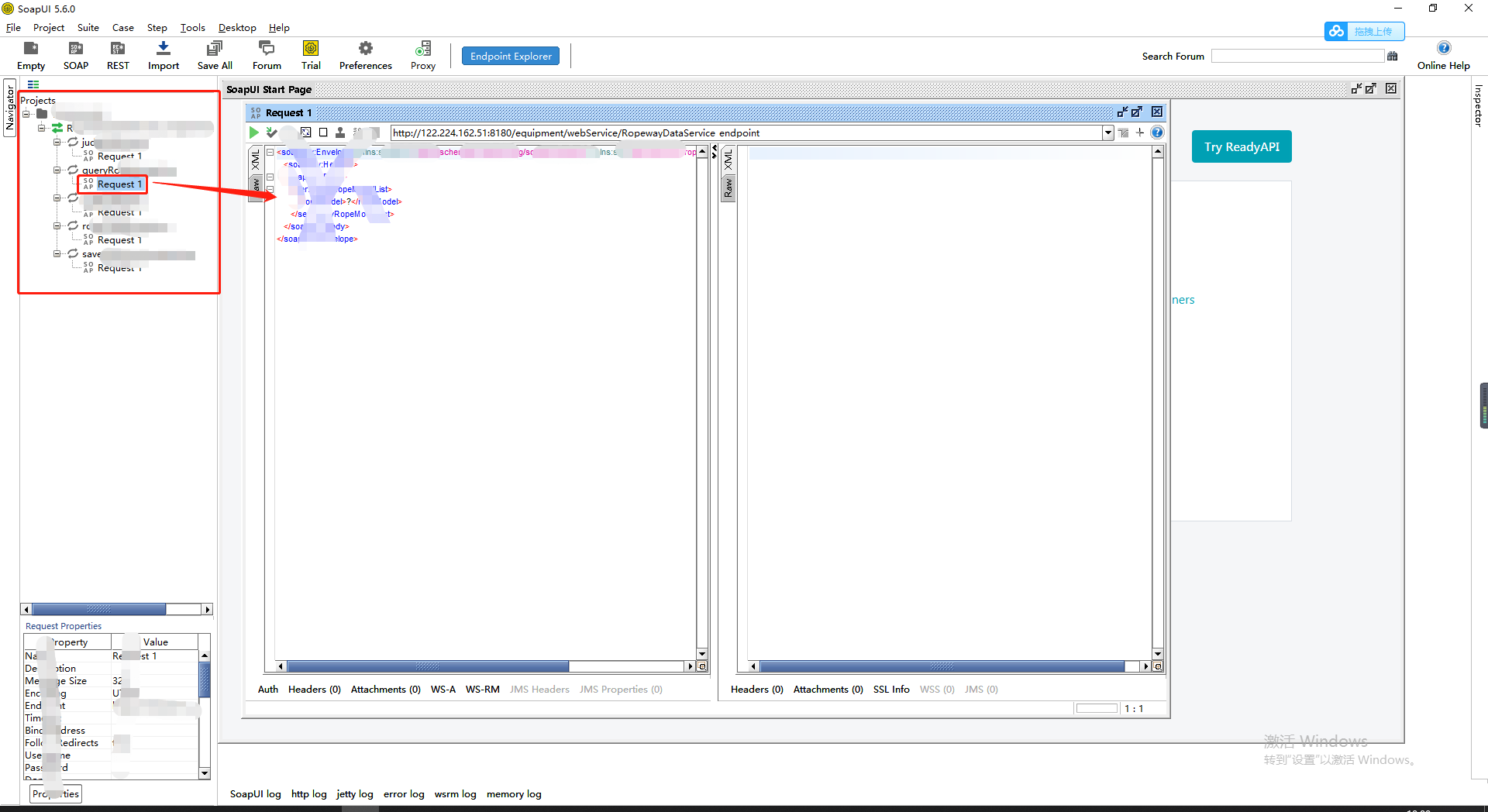
Task: Toggle the navigator list view icon
Action: point(33,84)
